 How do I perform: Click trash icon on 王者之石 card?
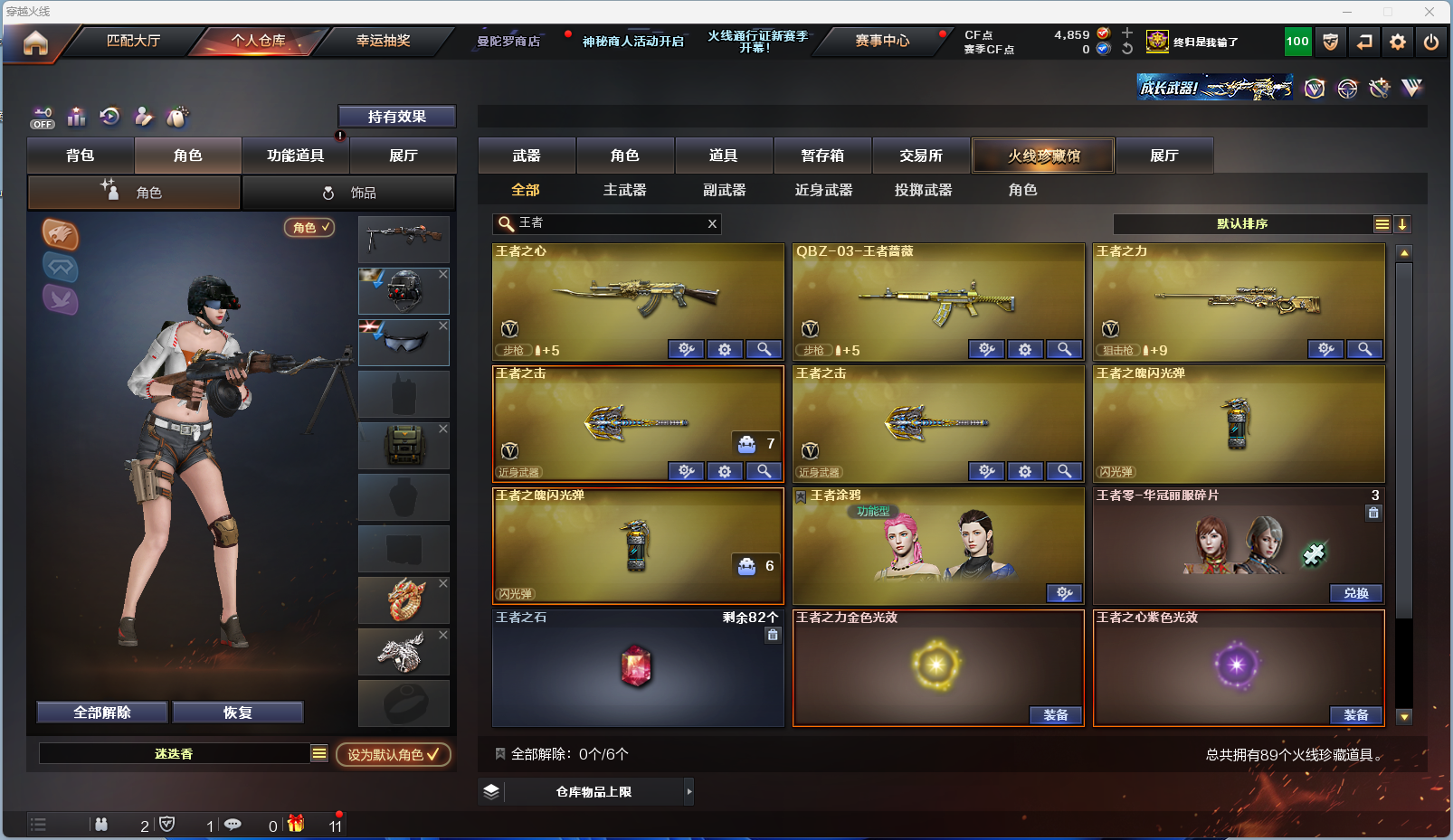(x=773, y=635)
